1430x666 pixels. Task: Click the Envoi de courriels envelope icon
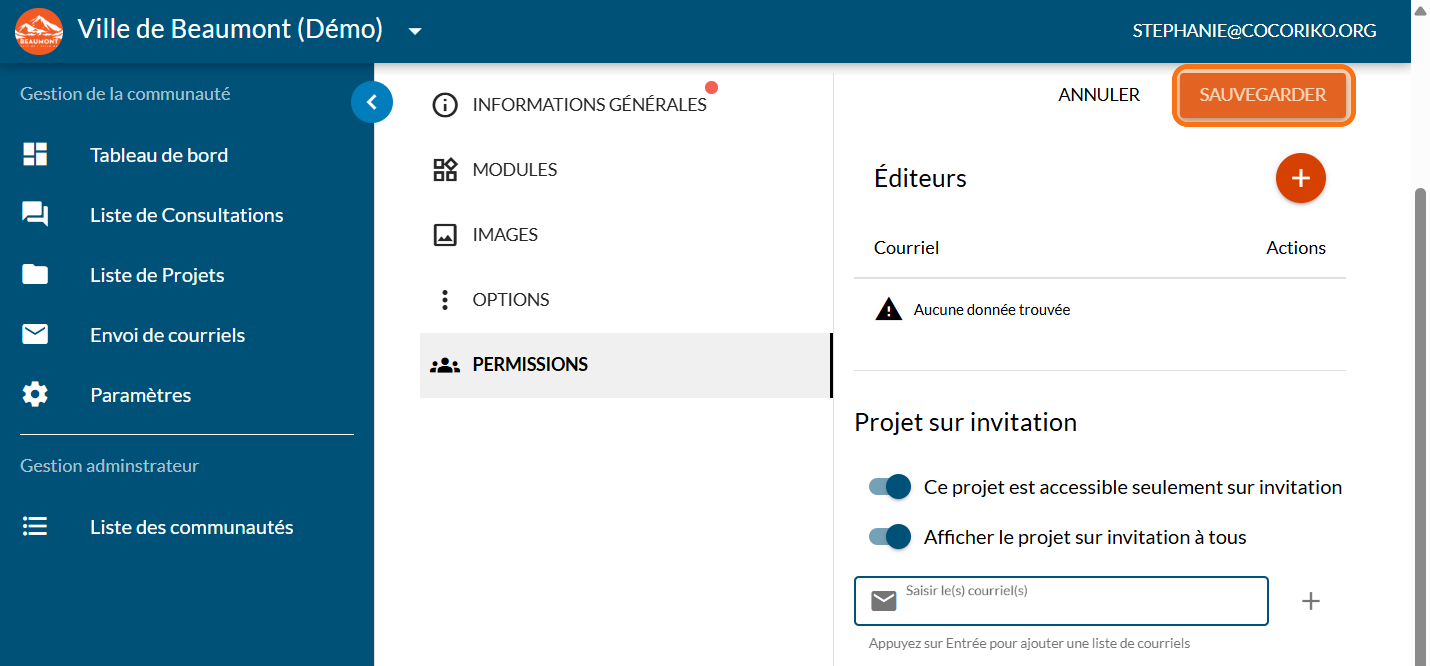pos(35,335)
